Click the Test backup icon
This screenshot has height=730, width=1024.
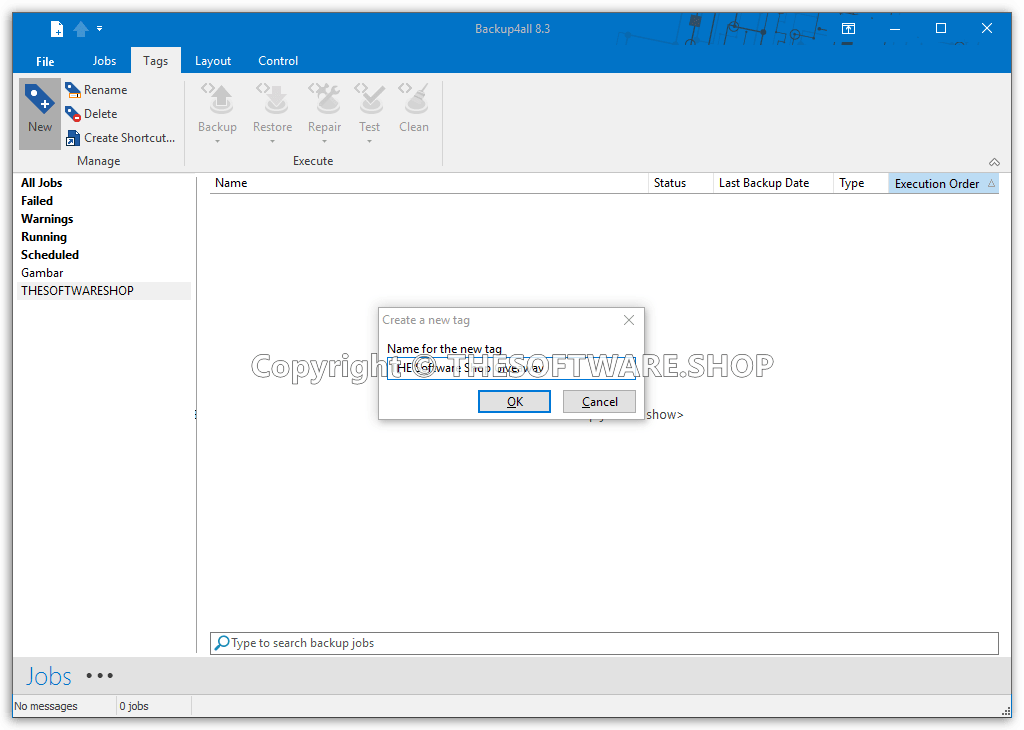(x=369, y=99)
